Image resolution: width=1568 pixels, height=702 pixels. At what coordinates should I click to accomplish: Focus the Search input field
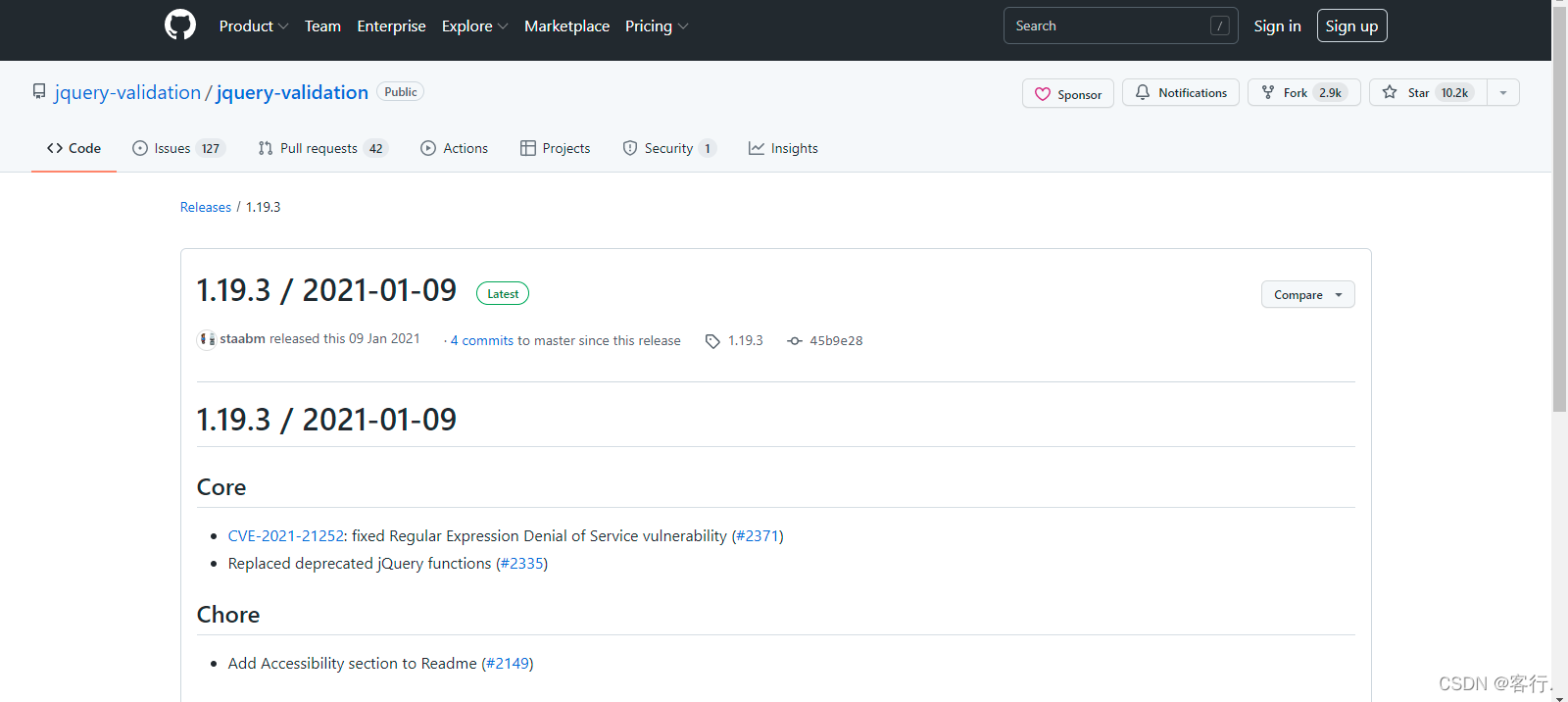[1120, 25]
